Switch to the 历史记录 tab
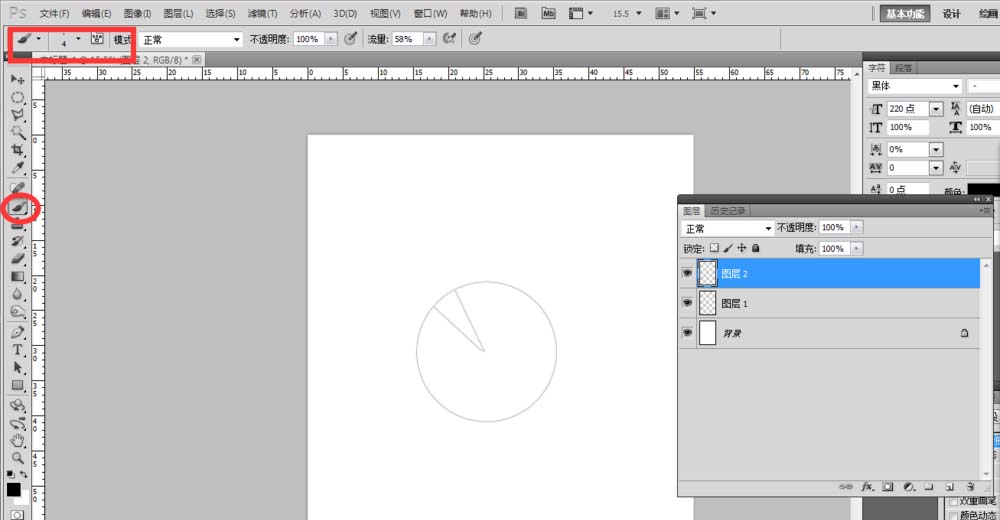The height and width of the screenshot is (520, 1000). [x=727, y=211]
